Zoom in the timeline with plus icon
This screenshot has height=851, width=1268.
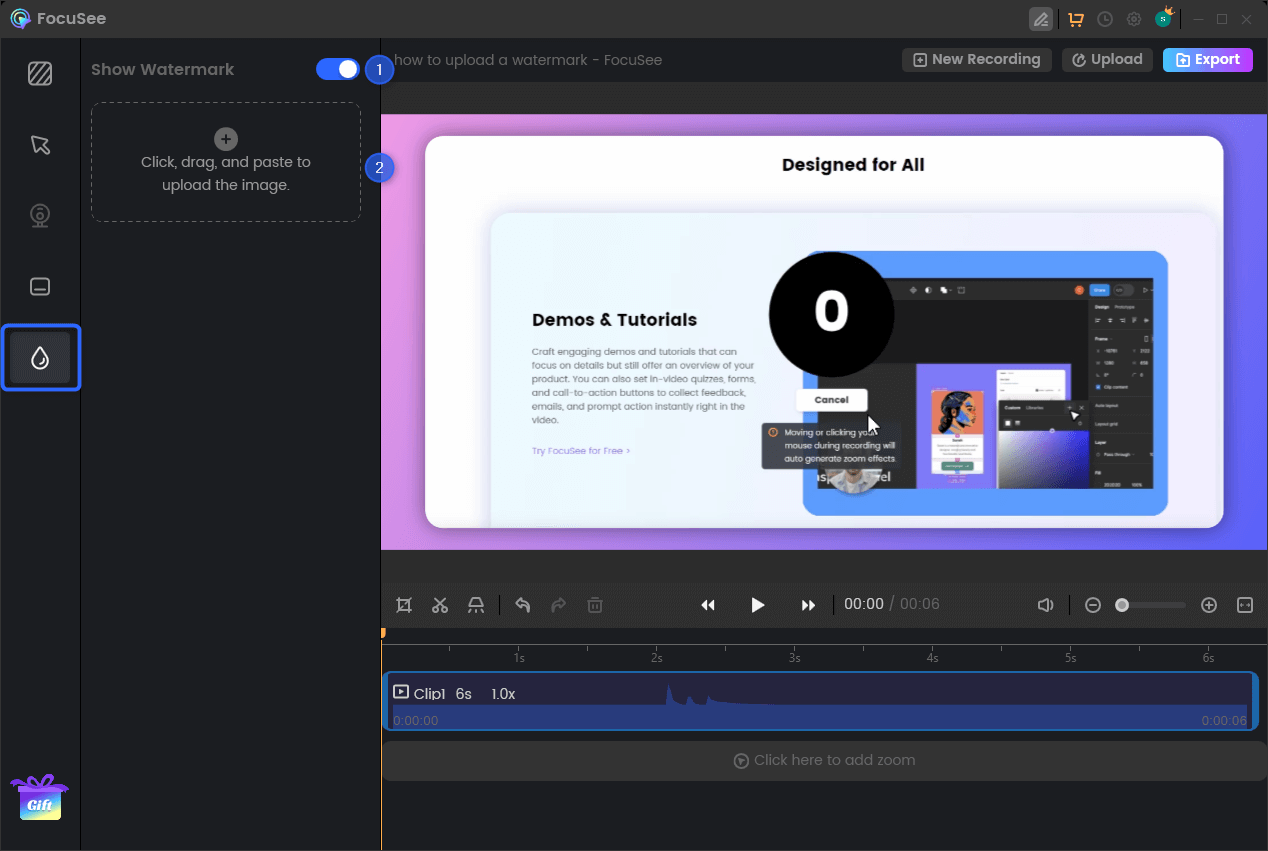pyautogui.click(x=1209, y=605)
